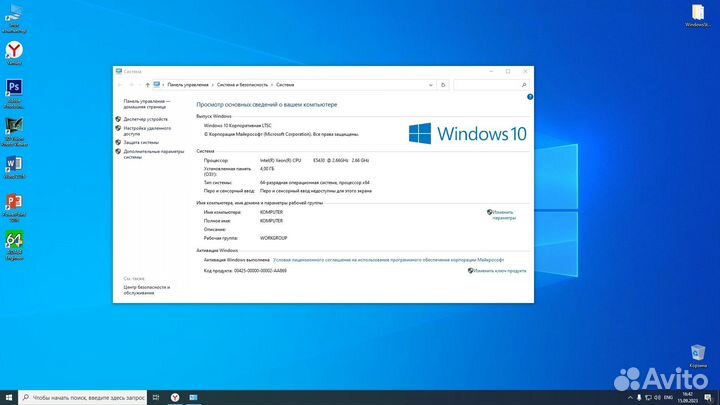The image size is (720, 405).
Task: Expand the address bar history dropdown
Action: 430,85
